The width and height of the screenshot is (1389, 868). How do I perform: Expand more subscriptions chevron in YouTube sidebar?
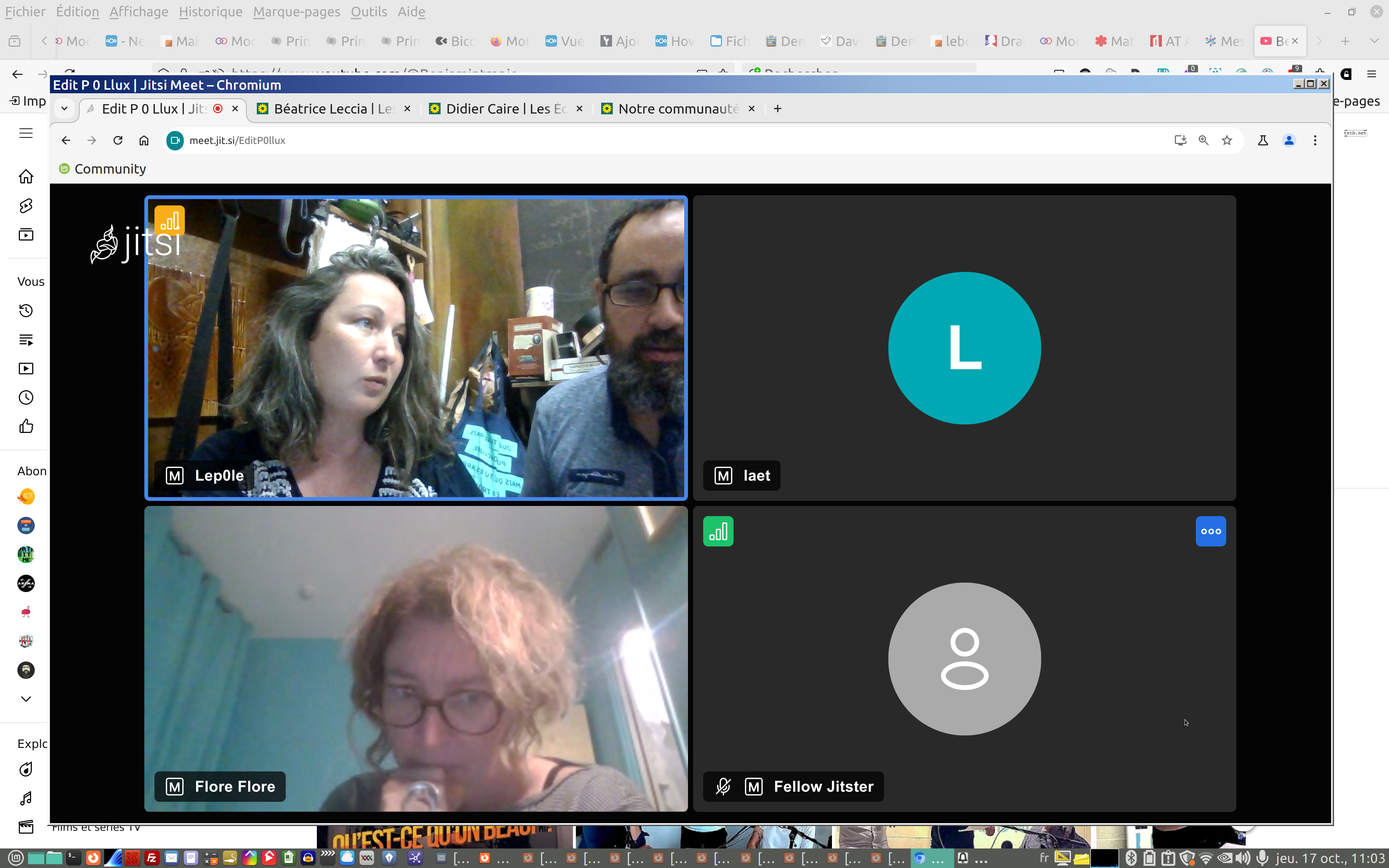[x=26, y=699]
